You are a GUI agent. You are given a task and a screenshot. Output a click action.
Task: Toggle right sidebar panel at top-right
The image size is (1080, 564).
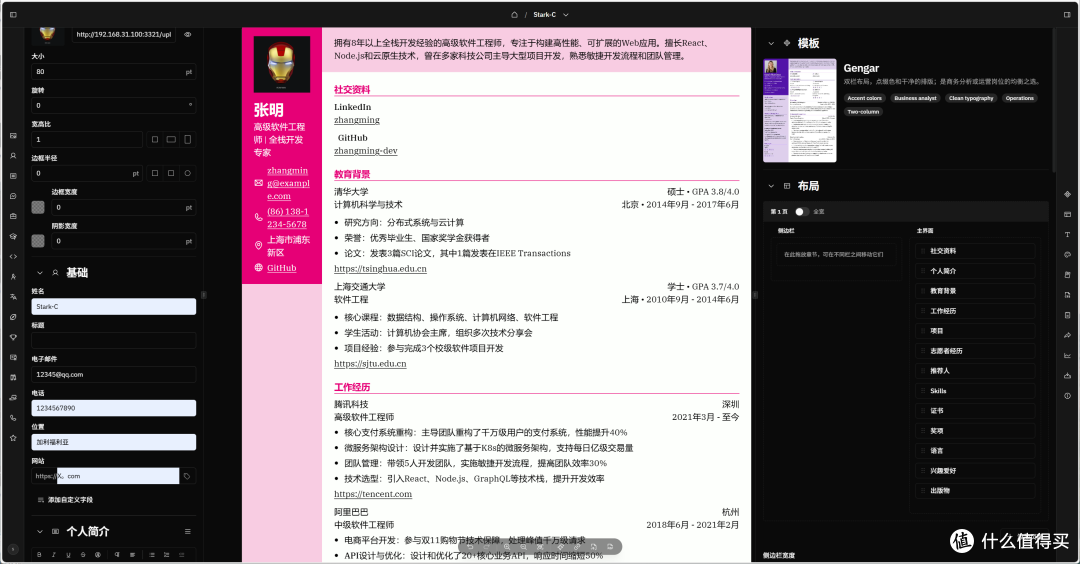coord(1067,14)
